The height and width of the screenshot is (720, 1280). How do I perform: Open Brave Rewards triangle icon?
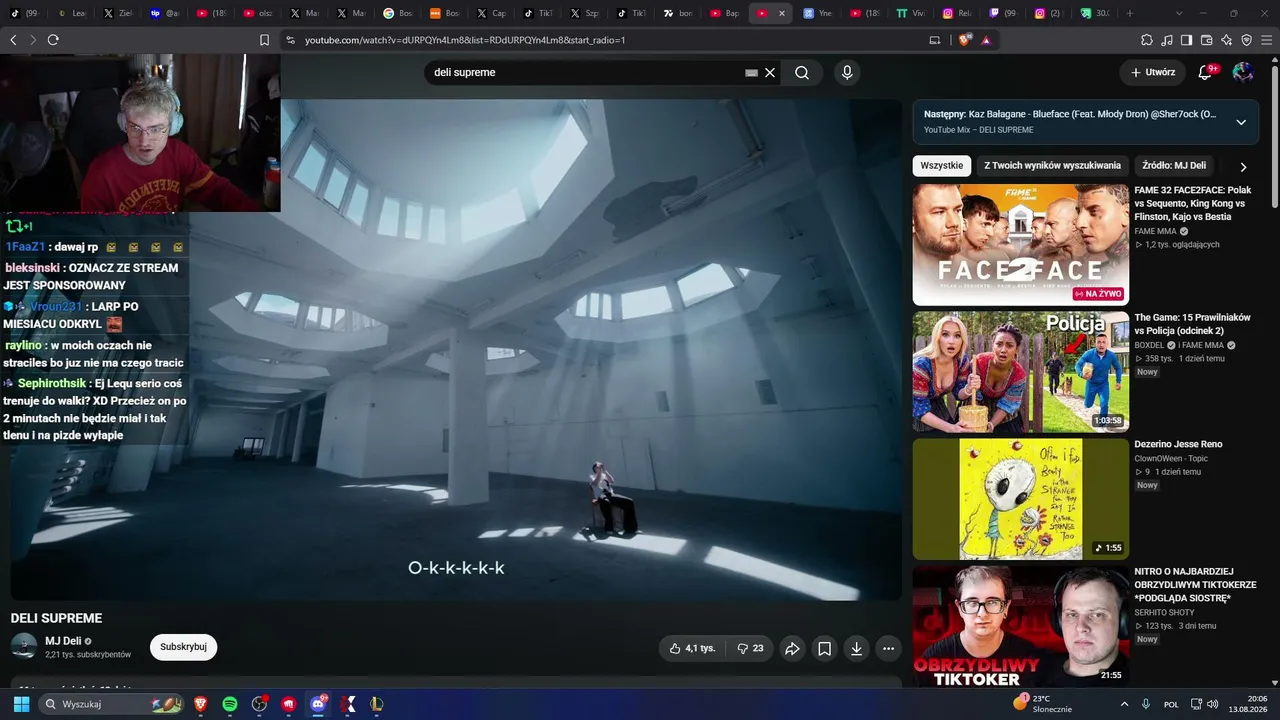986,40
